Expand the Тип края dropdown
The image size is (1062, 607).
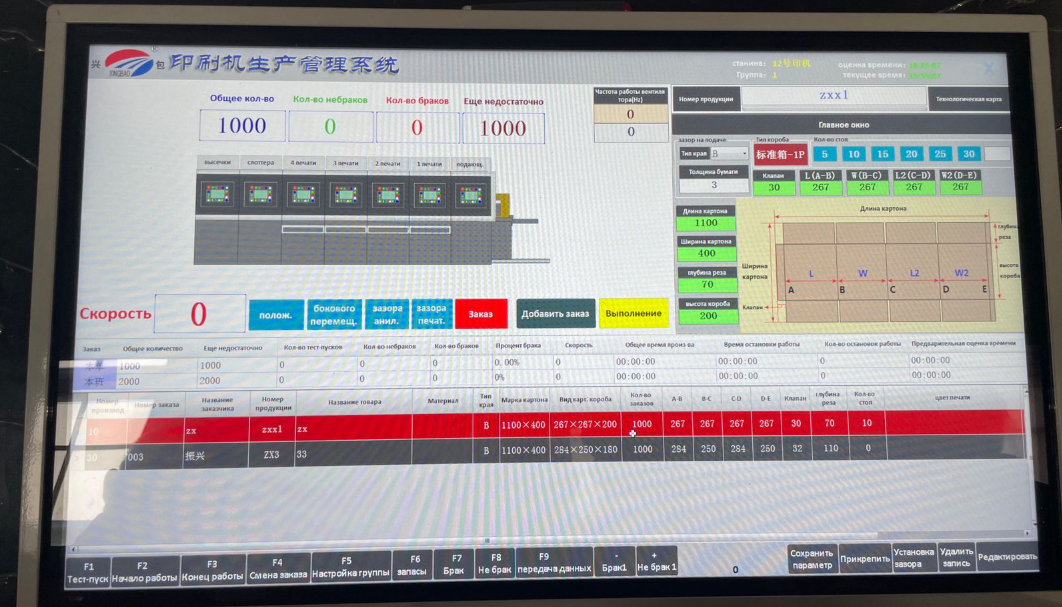click(x=741, y=154)
